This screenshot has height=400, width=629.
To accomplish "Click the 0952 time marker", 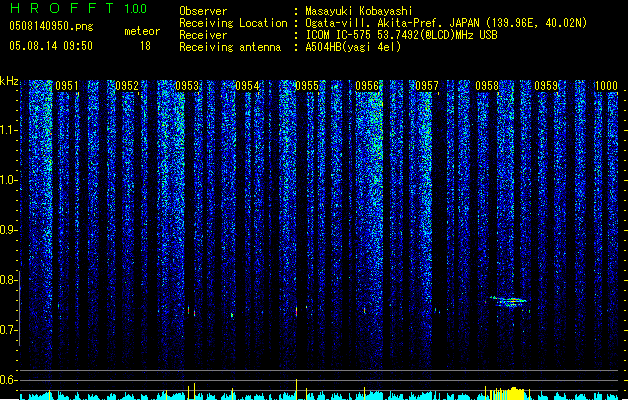I will (127, 86).
